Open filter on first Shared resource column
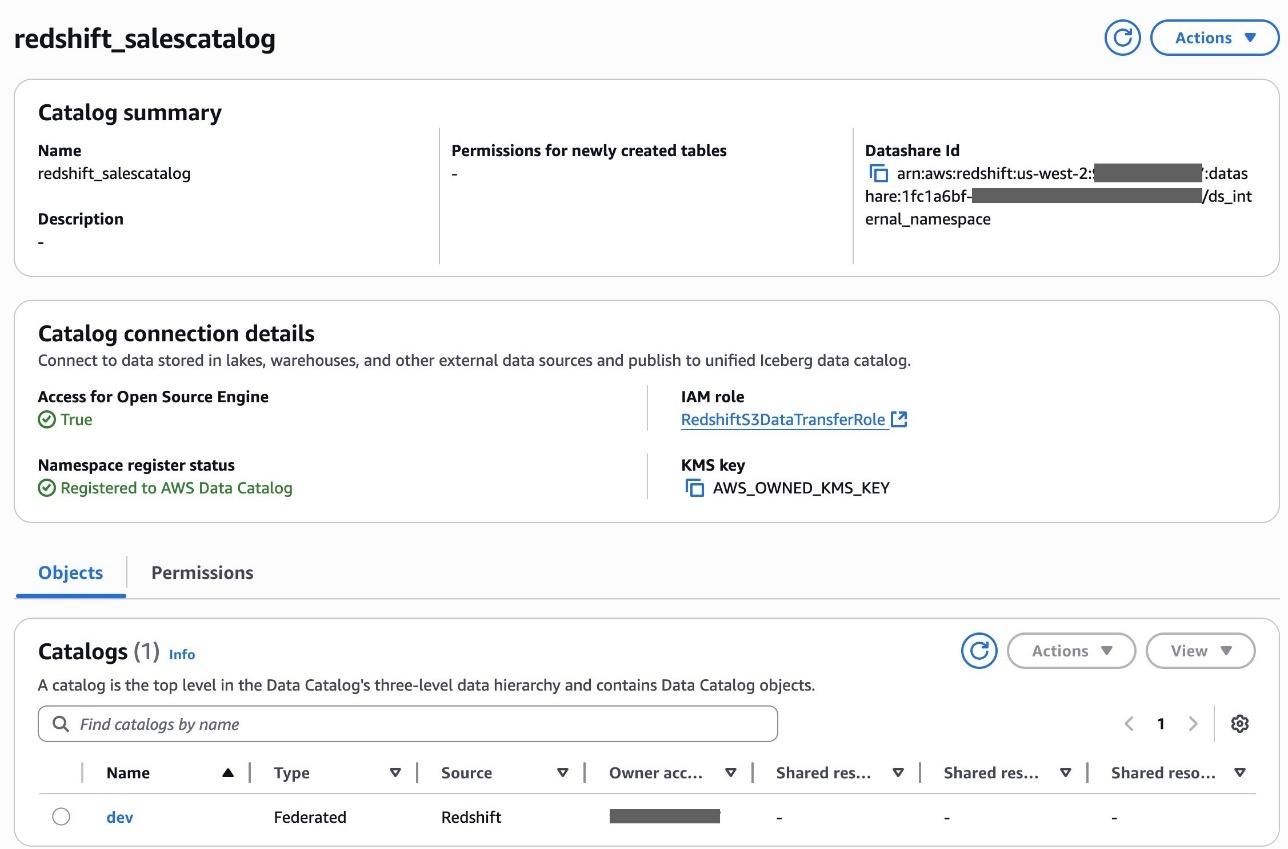 point(898,773)
